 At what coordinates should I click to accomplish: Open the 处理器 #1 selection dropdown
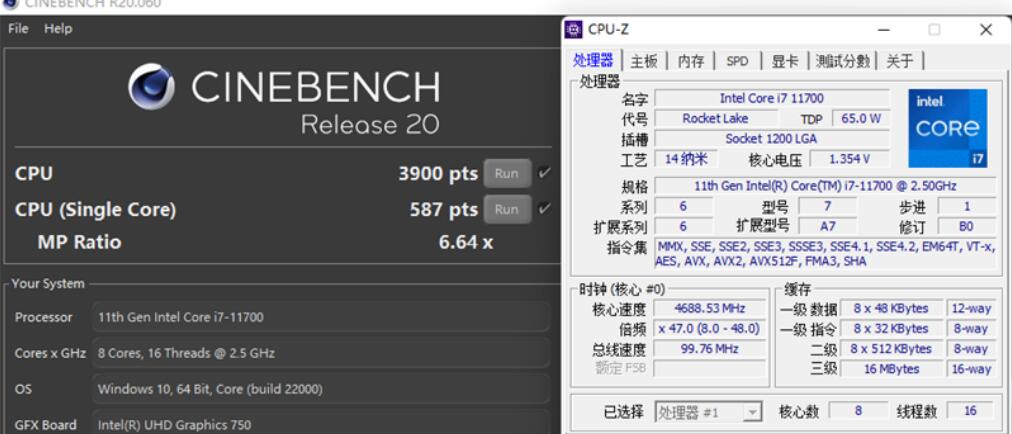[x=709, y=411]
